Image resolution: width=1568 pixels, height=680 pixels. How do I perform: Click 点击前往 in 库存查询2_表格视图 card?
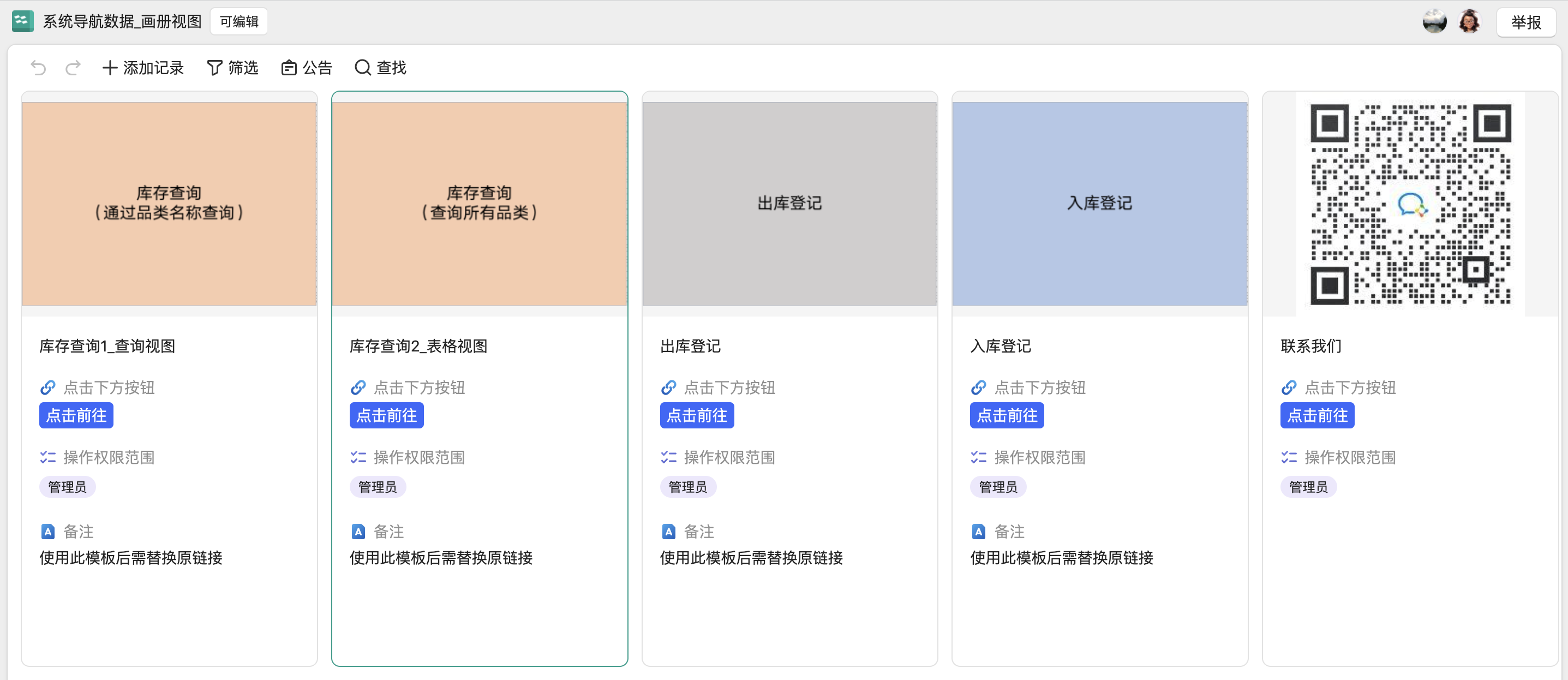[x=386, y=416]
